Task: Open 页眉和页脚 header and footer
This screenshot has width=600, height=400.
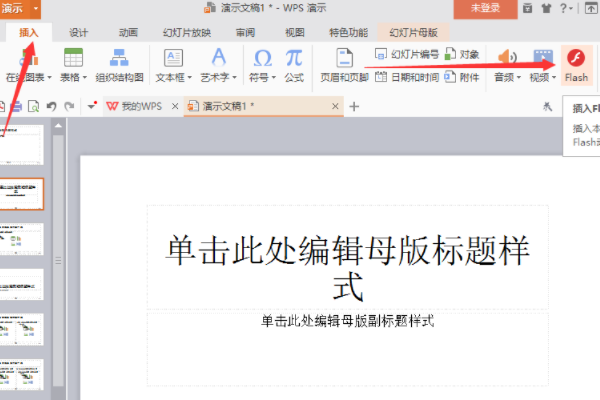Action: [344, 65]
